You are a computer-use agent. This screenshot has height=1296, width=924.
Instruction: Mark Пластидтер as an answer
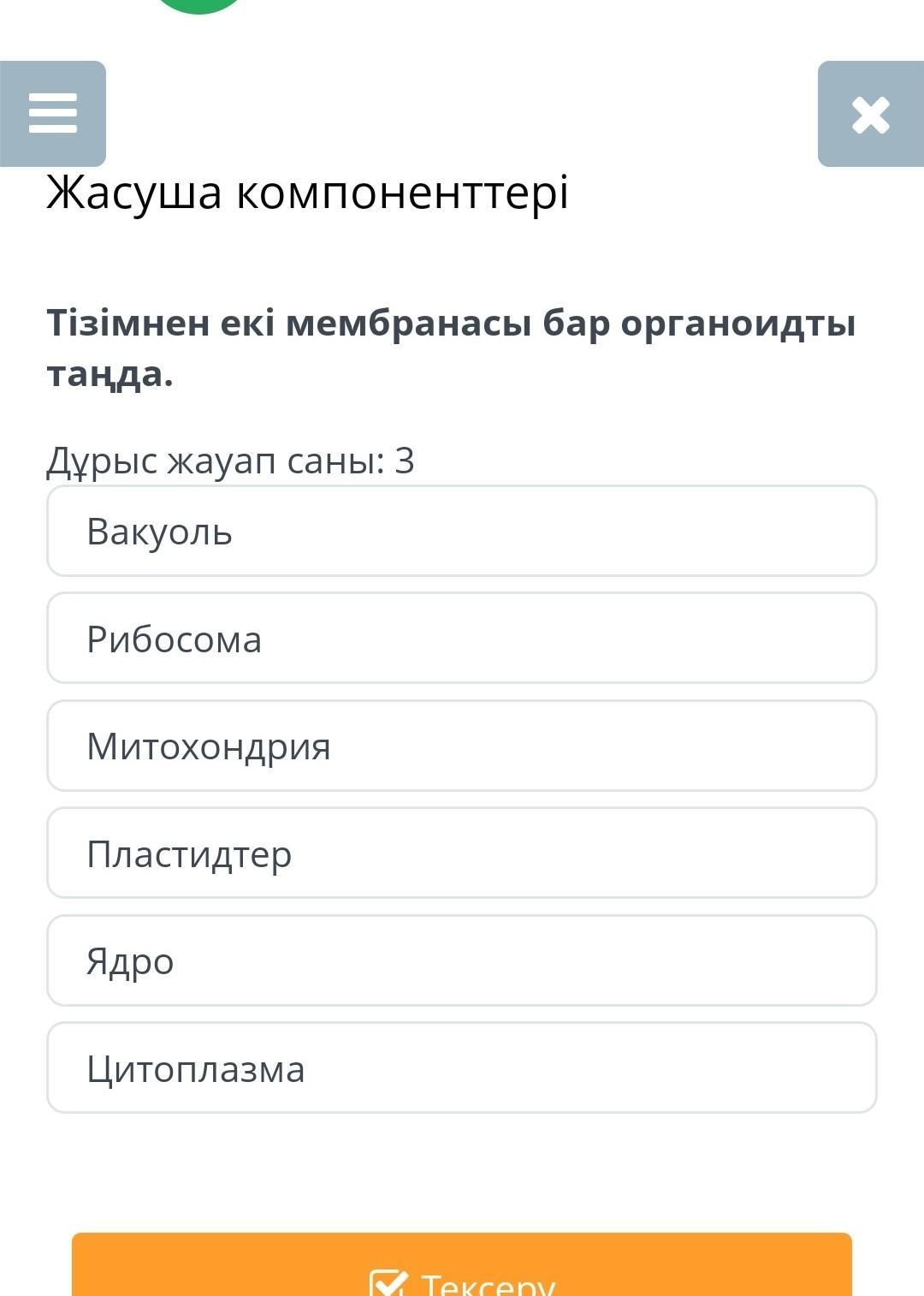462,853
